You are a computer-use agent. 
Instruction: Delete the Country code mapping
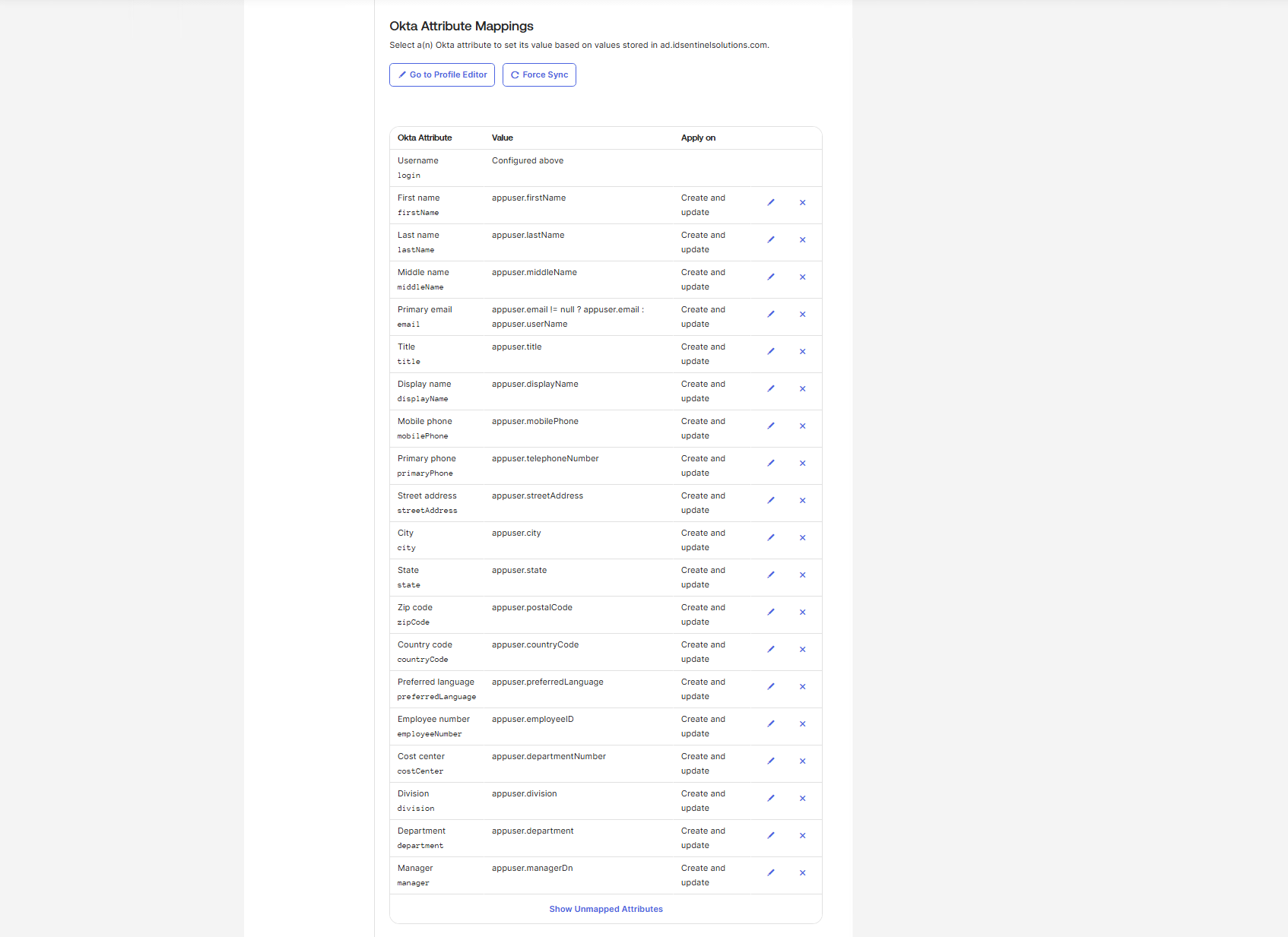(802, 649)
